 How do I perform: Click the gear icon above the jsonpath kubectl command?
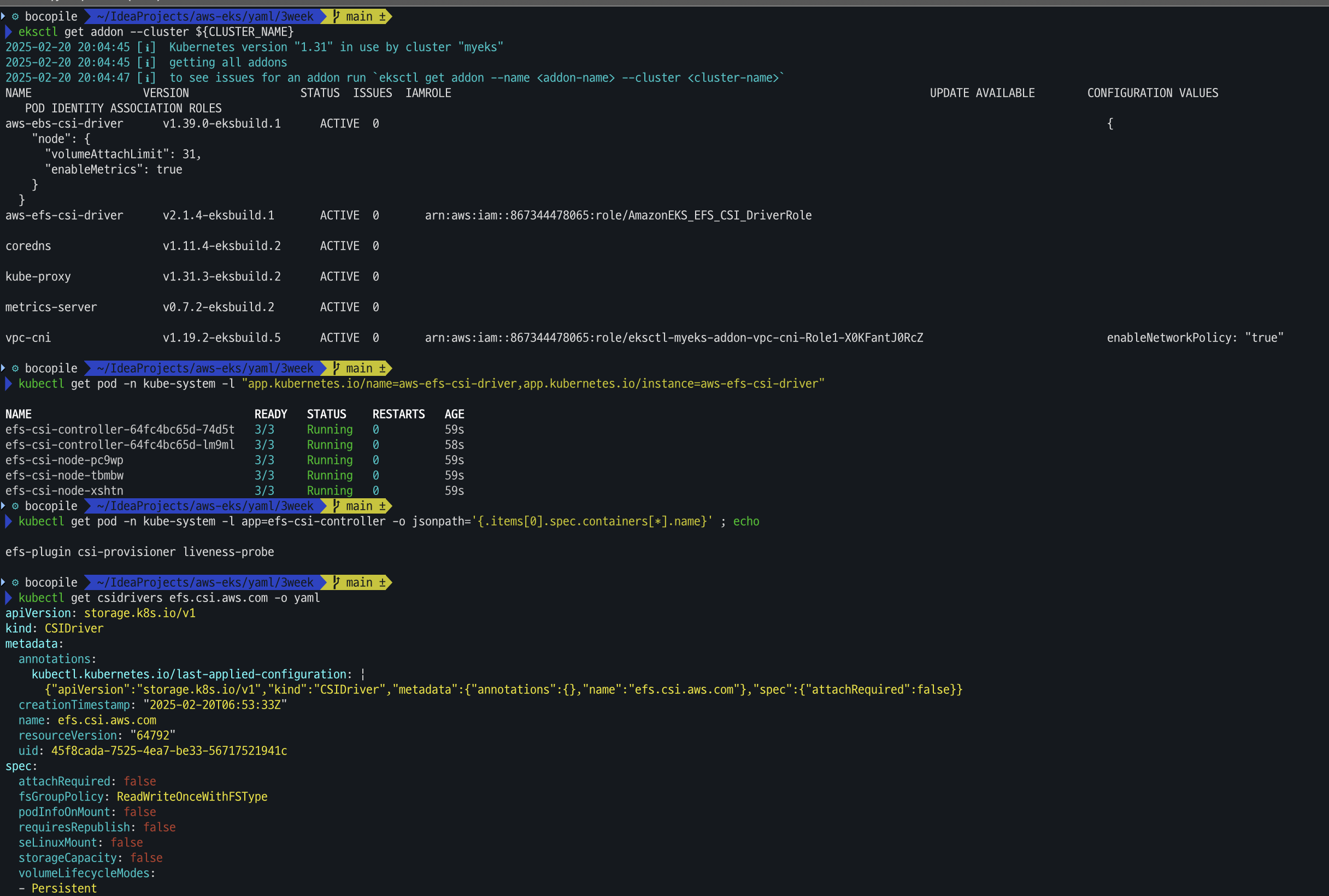pos(15,506)
